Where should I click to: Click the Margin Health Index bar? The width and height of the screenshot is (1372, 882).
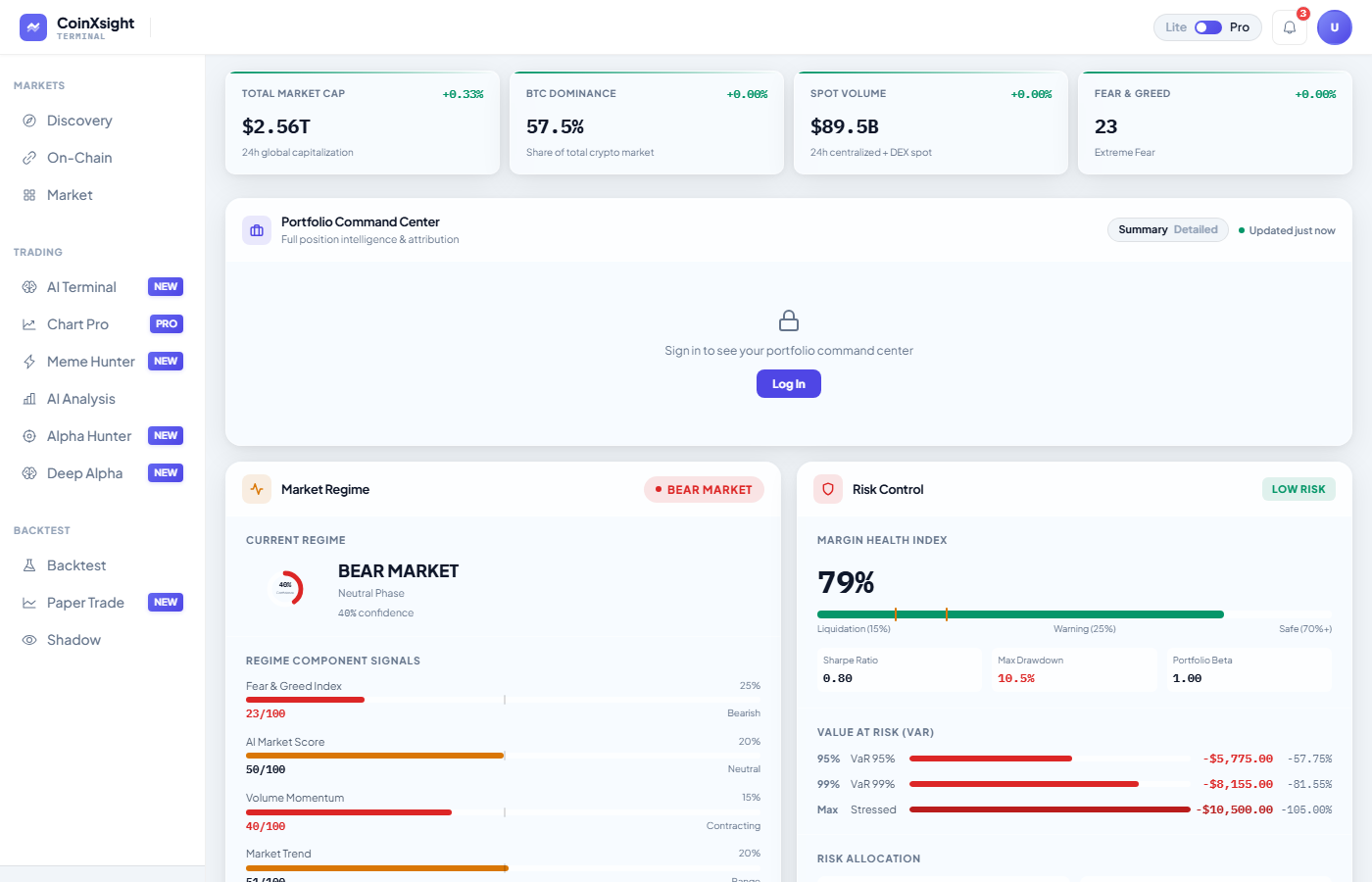pos(1074,614)
